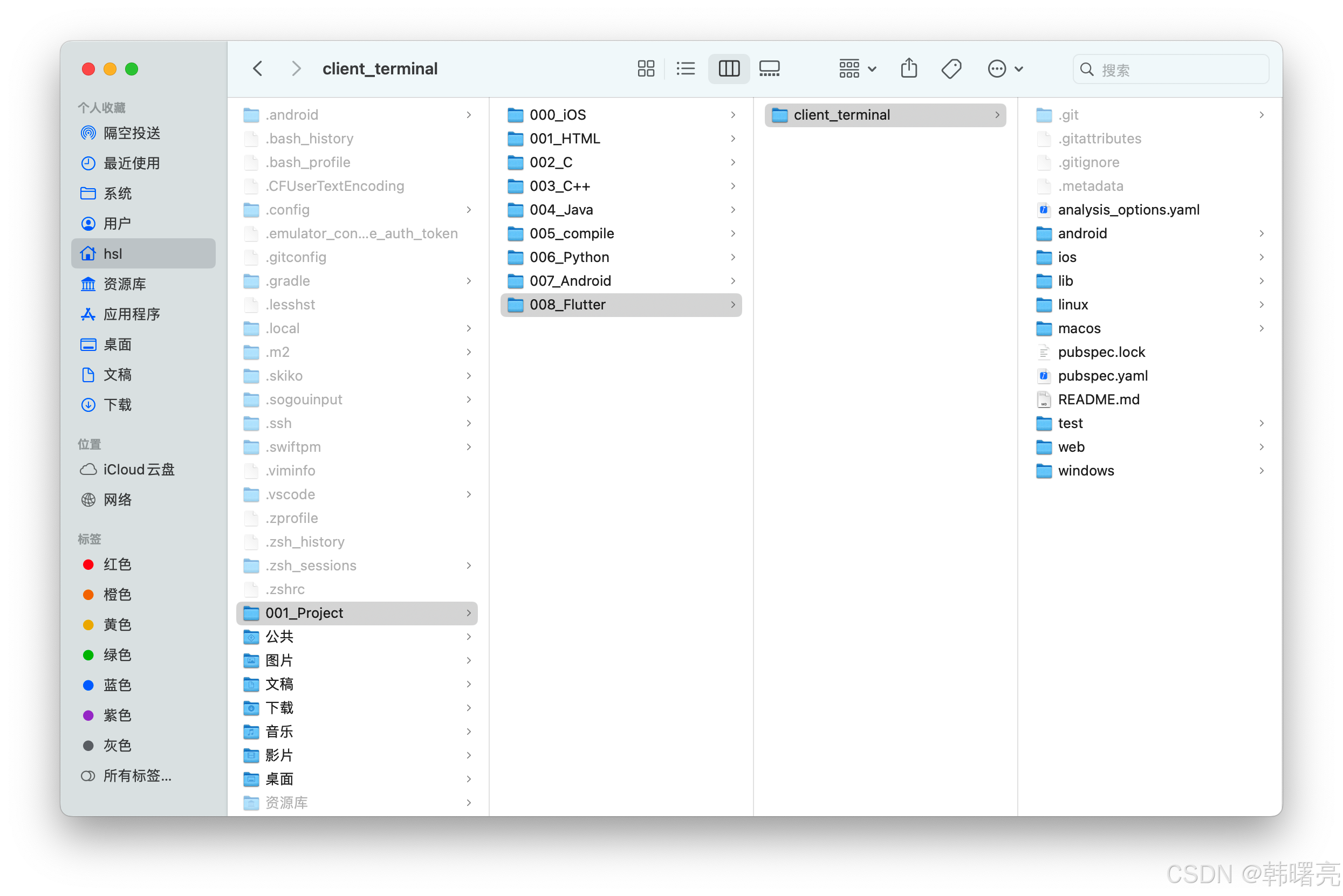
Task: Open the group-by options dropdown
Action: point(857,68)
